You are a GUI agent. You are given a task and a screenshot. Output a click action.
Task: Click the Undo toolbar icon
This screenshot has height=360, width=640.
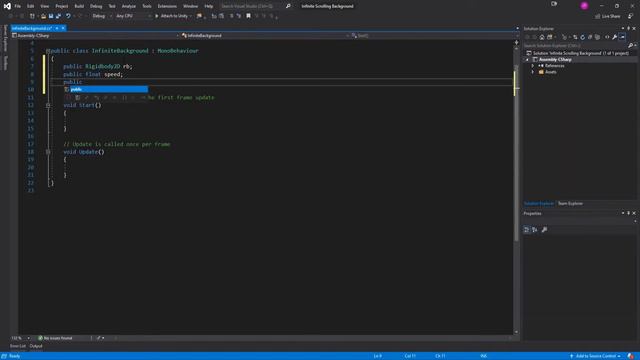(68, 16)
